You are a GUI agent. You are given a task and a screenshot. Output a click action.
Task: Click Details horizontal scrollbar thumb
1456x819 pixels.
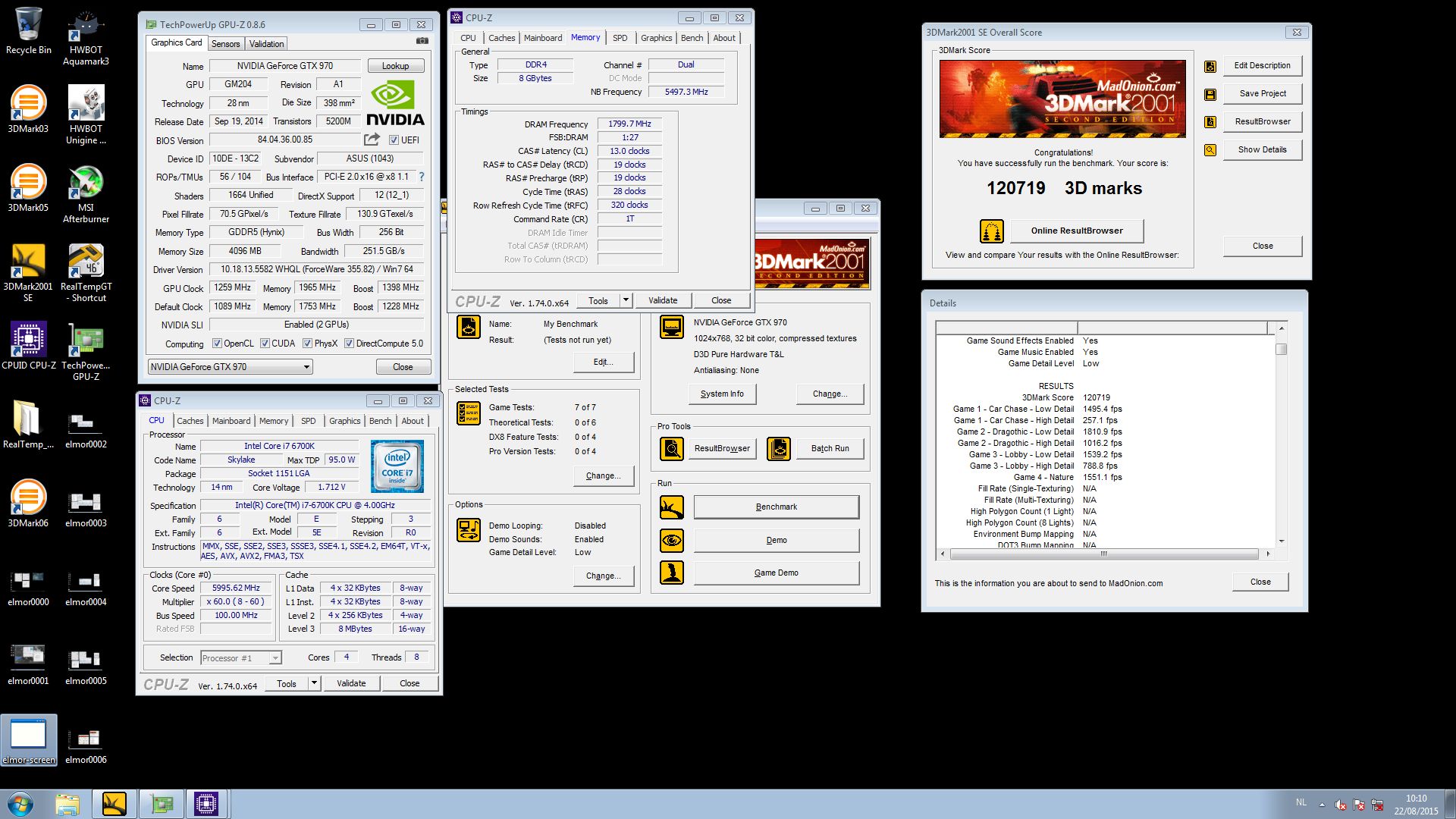click(1104, 554)
